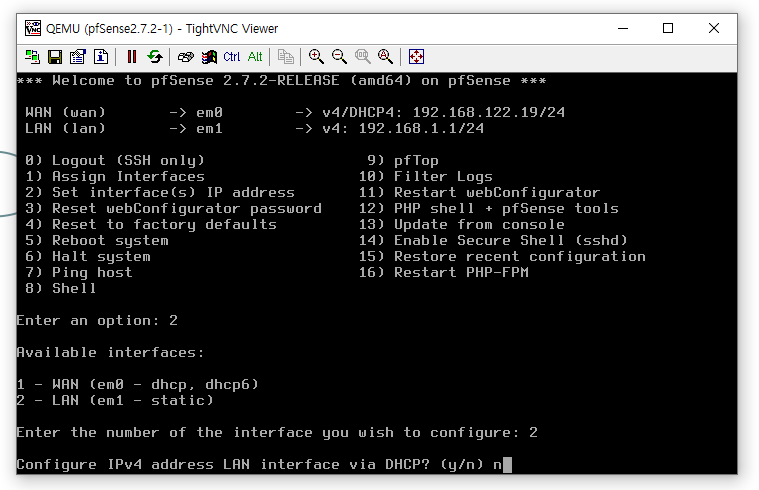Click the '2 - LAN (em1 - static)' entry
The width and height of the screenshot is (759, 490).
coord(115,400)
